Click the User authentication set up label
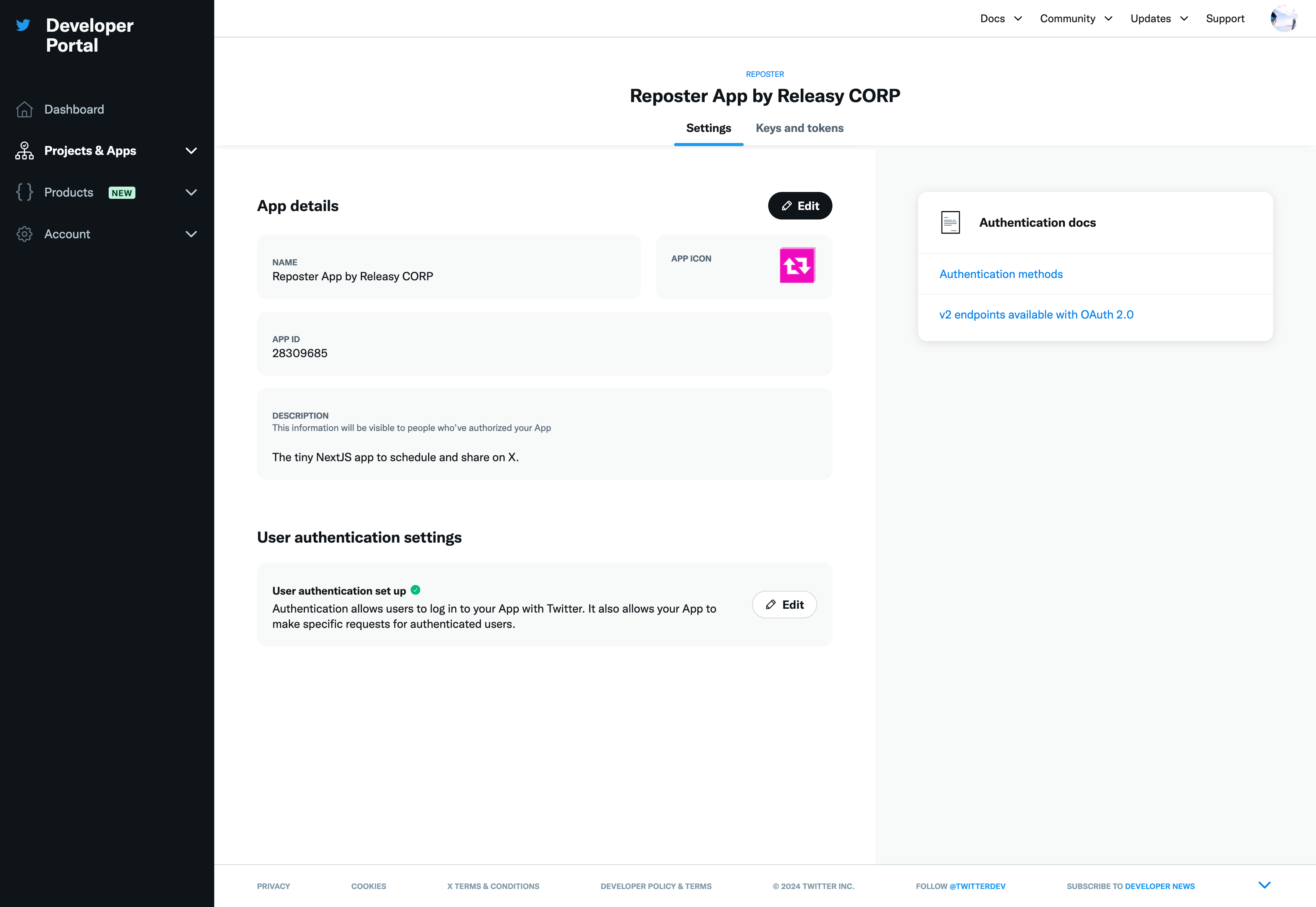The image size is (1316, 907). pos(339,591)
